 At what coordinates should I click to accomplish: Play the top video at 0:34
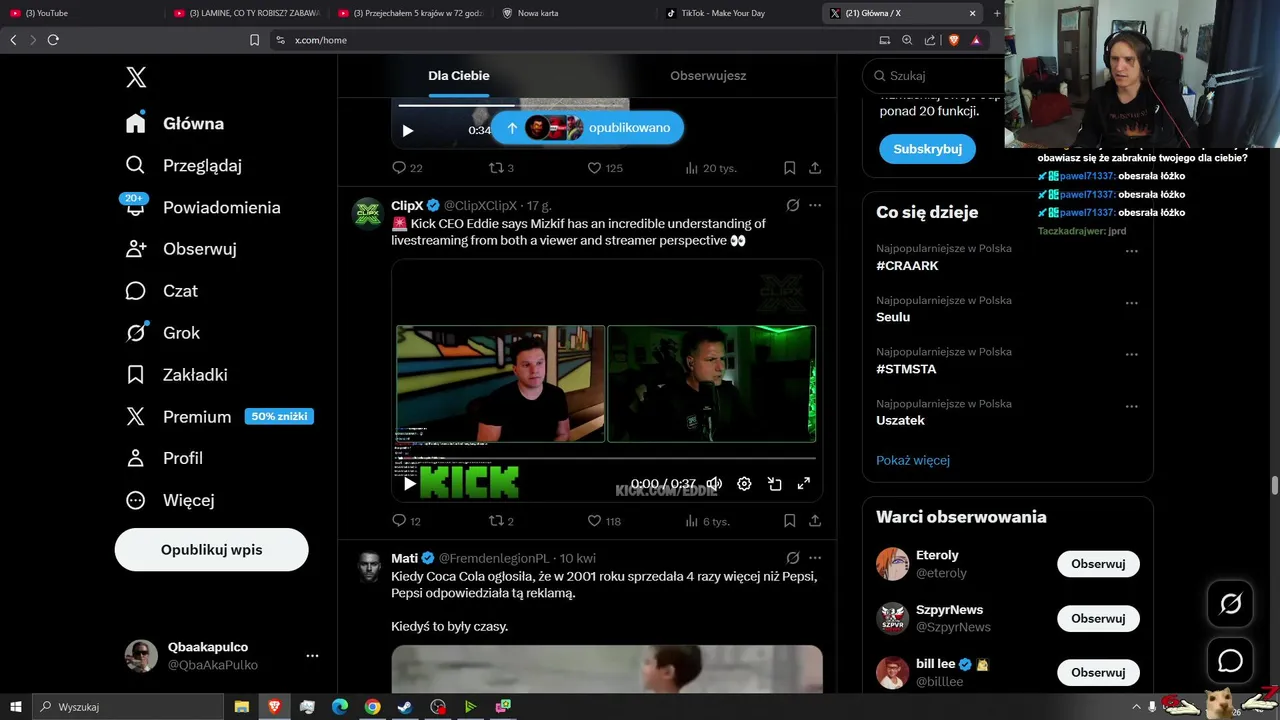click(407, 130)
